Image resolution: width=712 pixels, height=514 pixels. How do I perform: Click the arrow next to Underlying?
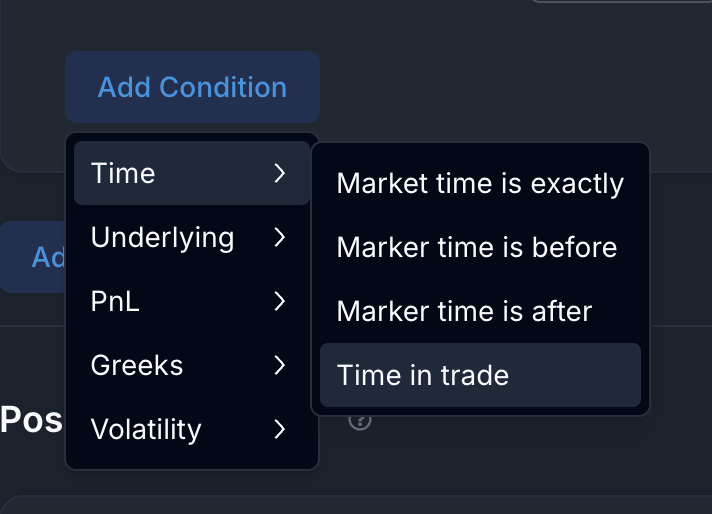pyautogui.click(x=280, y=238)
